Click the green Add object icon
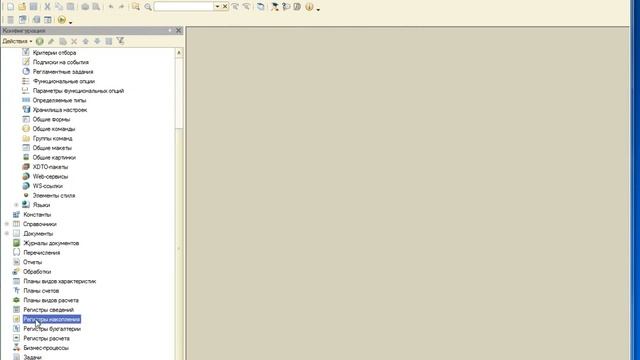 [40, 41]
